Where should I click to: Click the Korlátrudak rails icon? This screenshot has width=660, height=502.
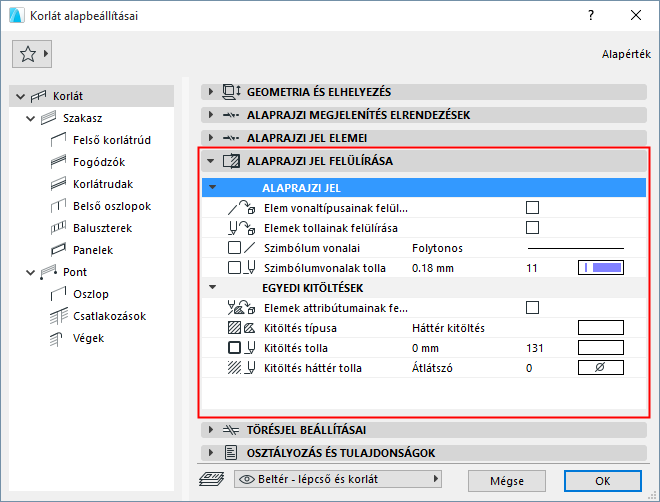pyautogui.click(x=59, y=183)
